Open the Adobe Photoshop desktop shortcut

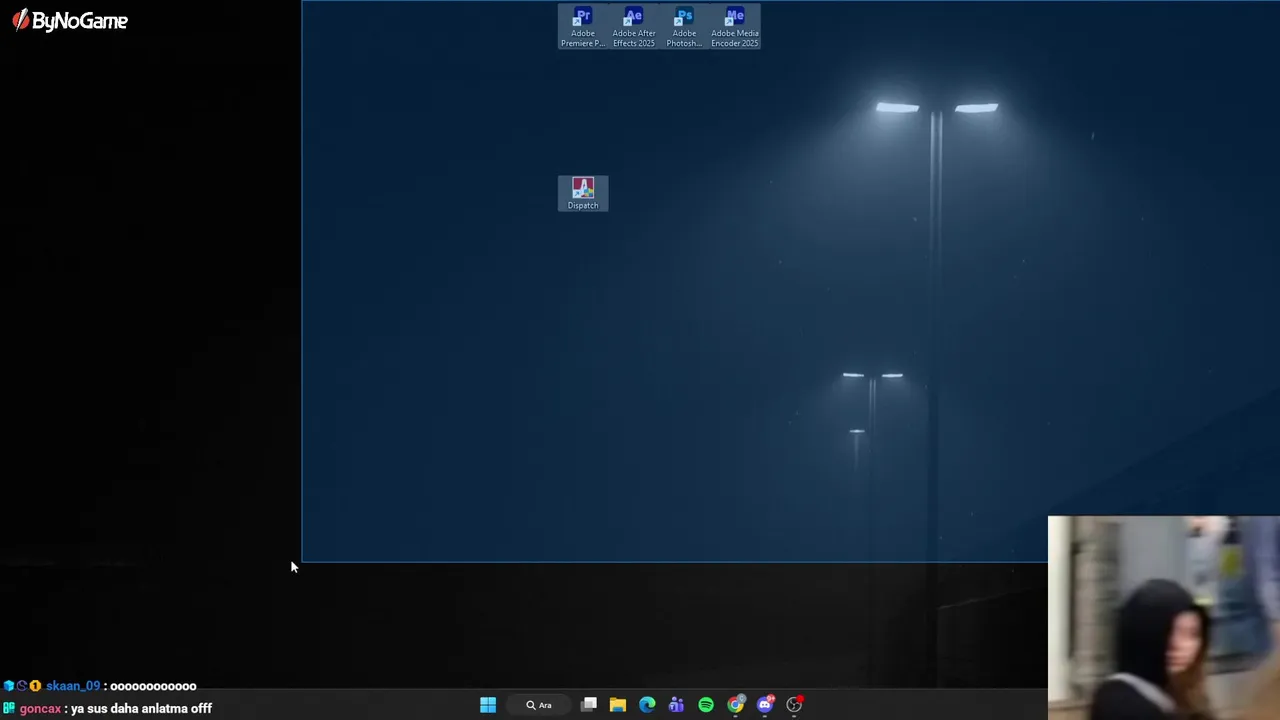tap(684, 27)
